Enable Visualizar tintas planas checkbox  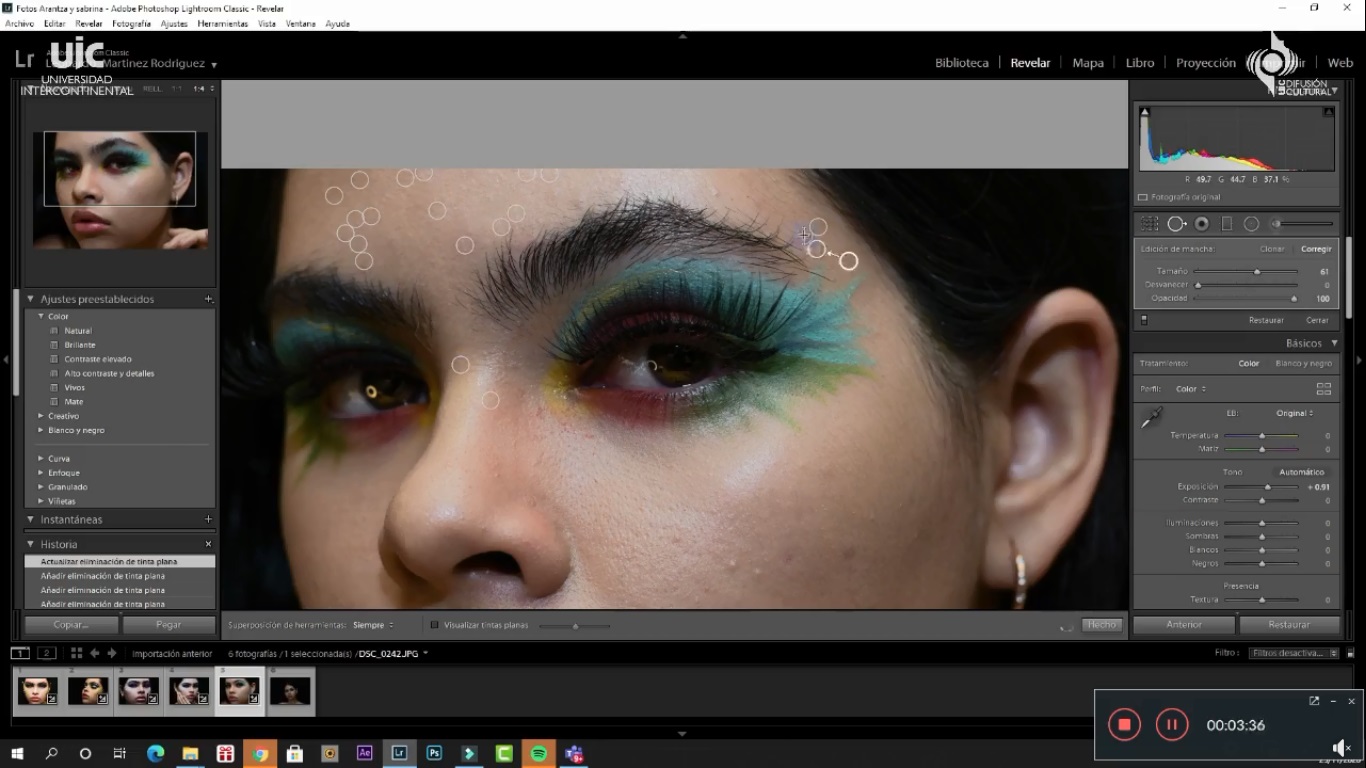pos(434,625)
